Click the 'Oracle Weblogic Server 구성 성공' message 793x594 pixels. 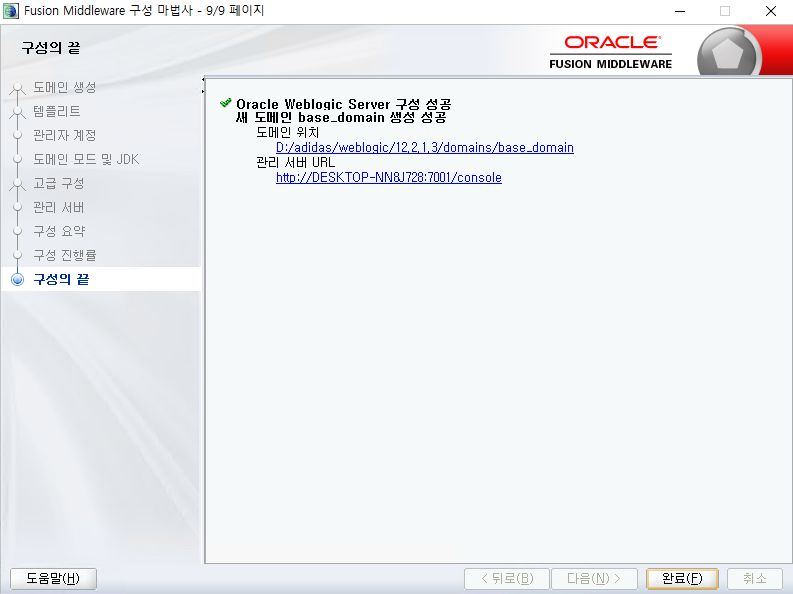point(343,104)
